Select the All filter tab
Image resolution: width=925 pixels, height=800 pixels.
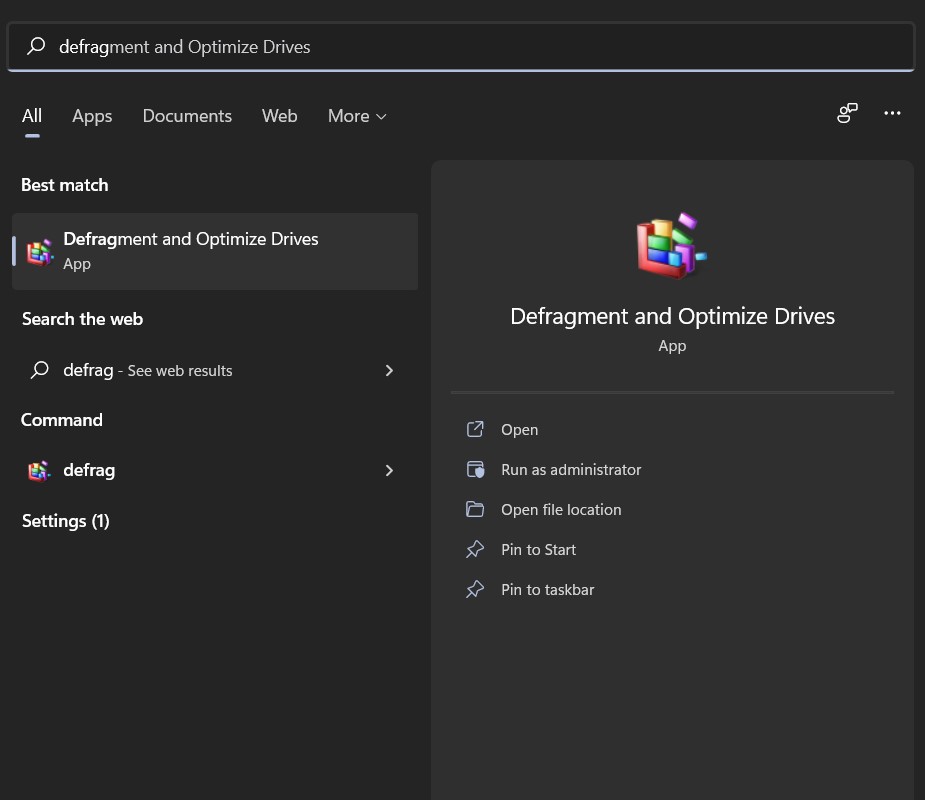pyautogui.click(x=32, y=116)
